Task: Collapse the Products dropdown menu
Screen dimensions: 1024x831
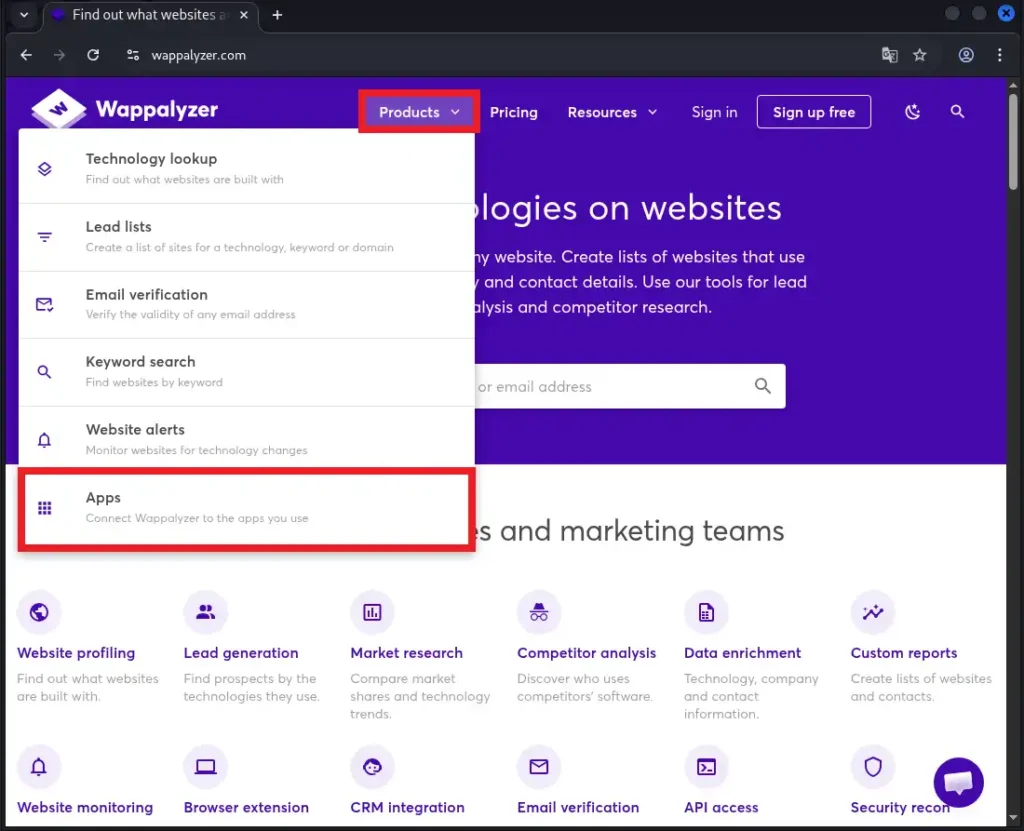Action: [419, 112]
